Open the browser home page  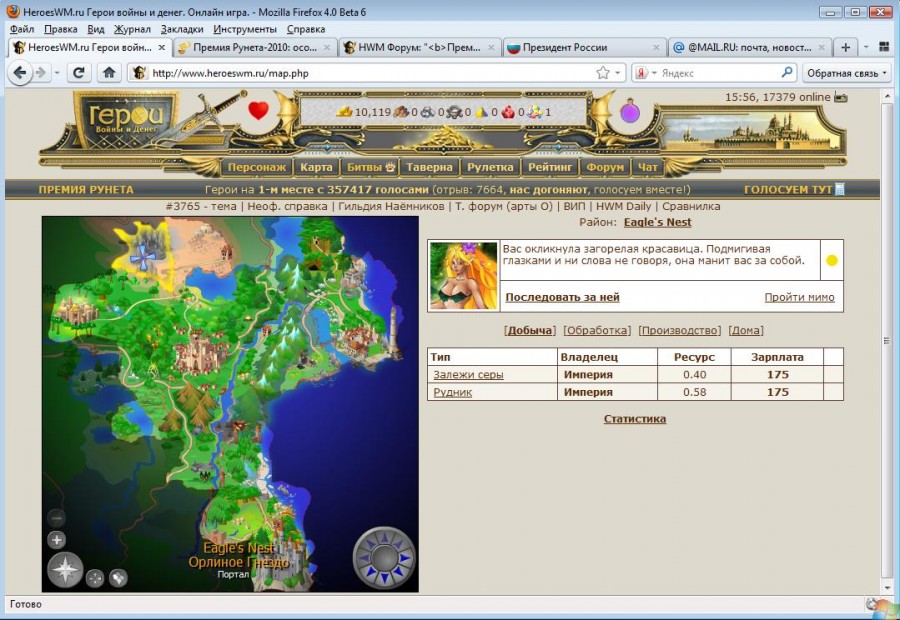point(109,73)
